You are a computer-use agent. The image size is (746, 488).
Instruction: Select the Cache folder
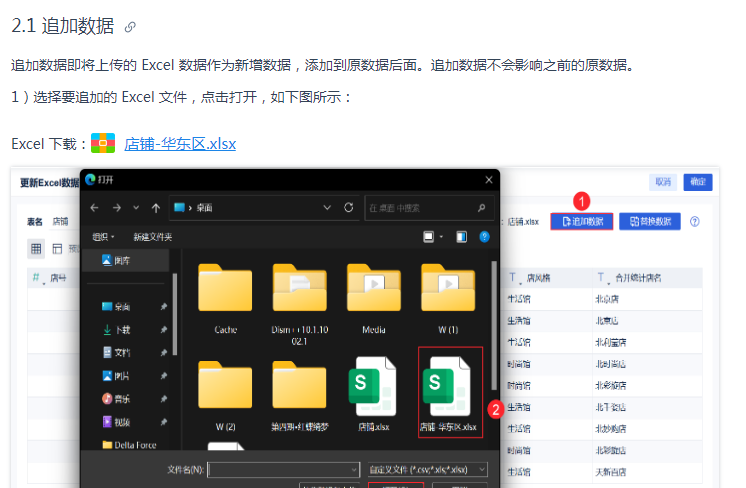pyautogui.click(x=225, y=299)
